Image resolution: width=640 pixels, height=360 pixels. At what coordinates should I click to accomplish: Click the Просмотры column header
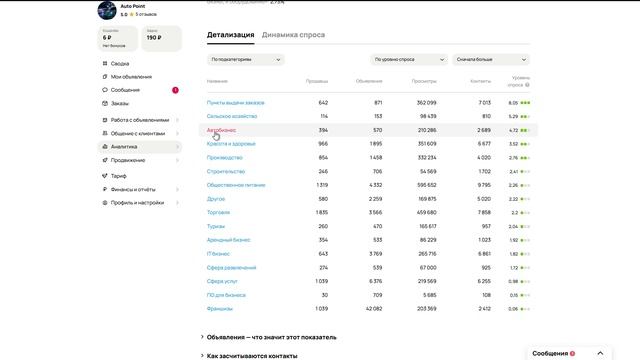424,81
